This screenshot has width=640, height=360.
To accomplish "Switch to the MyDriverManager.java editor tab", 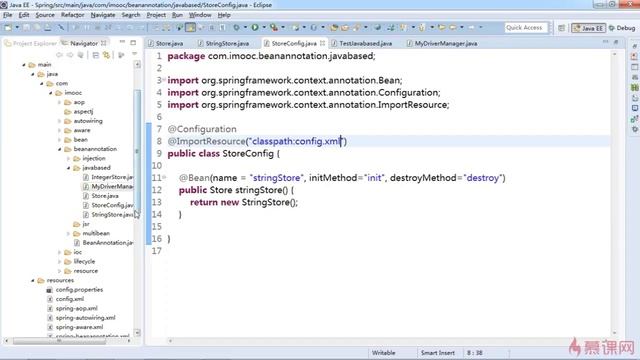I will 442,43.
